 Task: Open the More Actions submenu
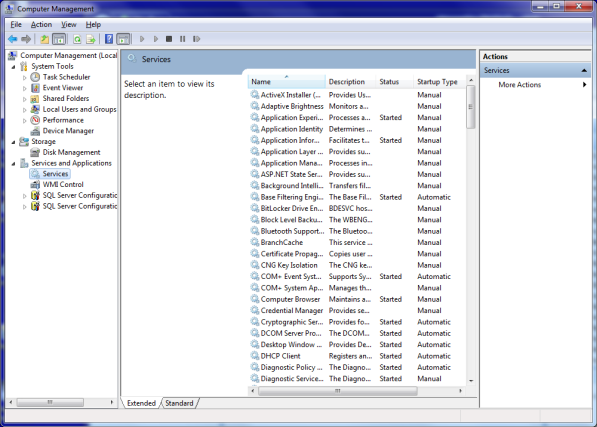(x=535, y=84)
